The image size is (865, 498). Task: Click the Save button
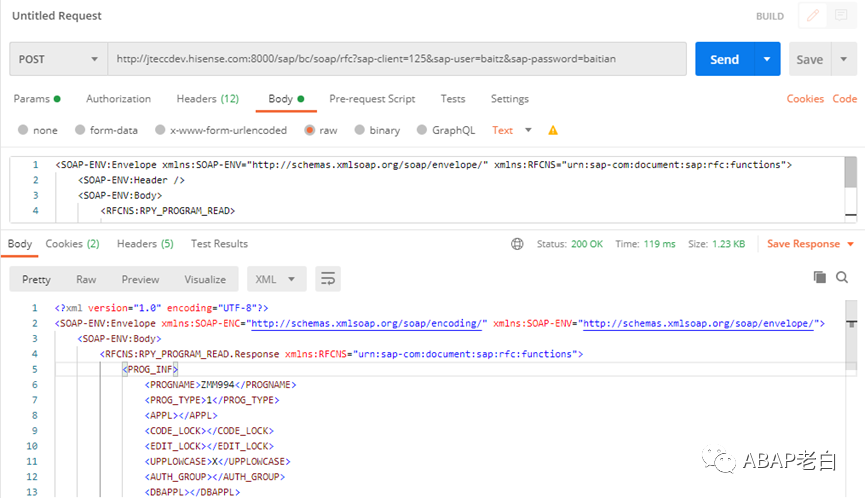[809, 59]
